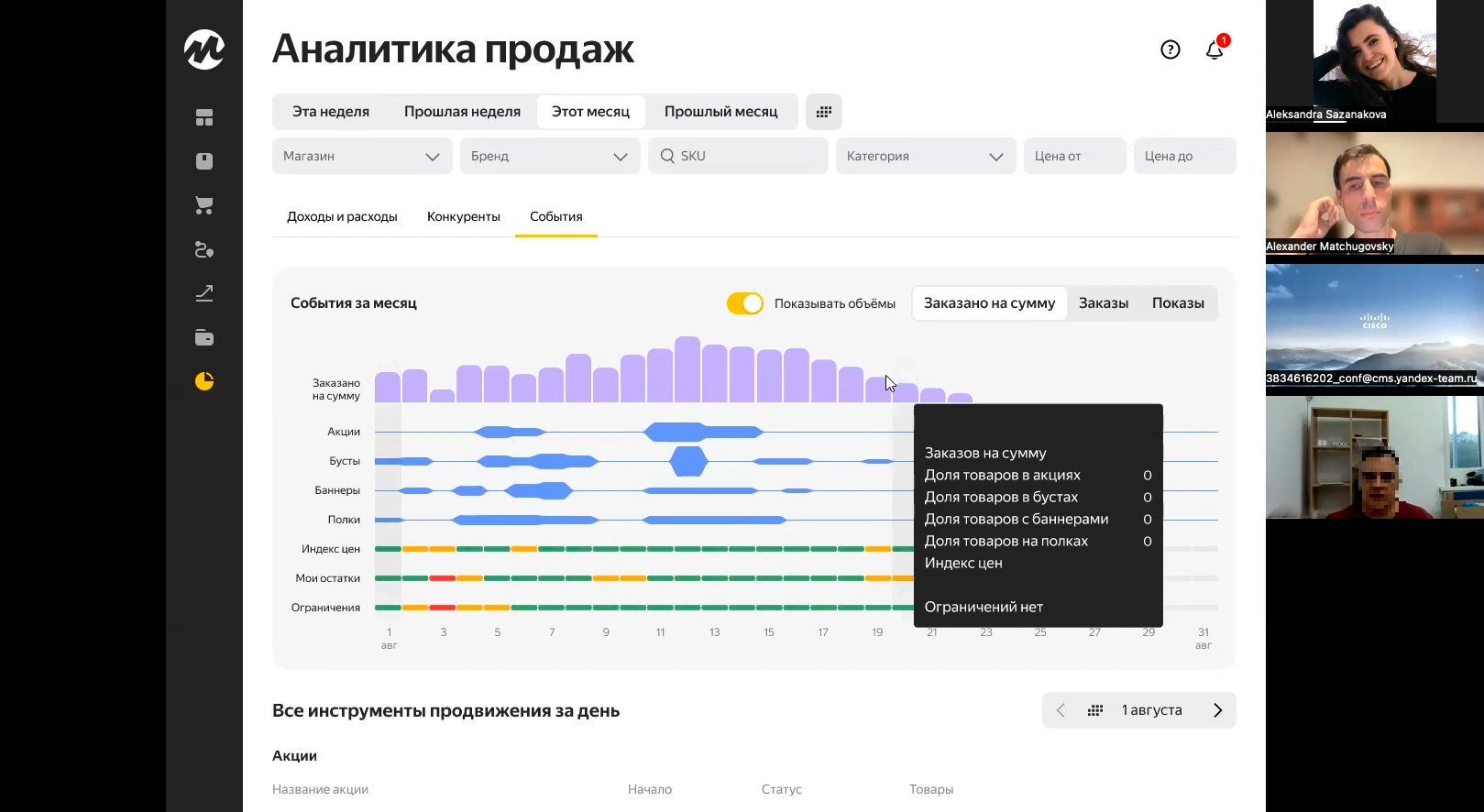
Task: Click the Цена от input
Action: pyautogui.click(x=1075, y=156)
